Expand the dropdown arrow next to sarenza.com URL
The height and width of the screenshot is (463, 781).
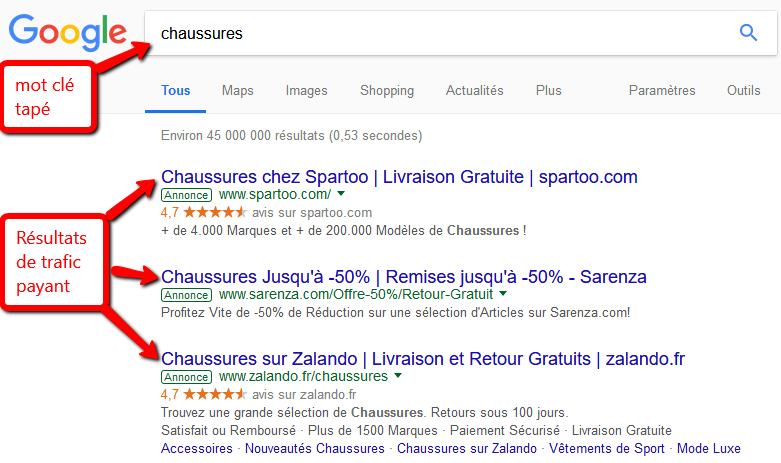coord(503,293)
